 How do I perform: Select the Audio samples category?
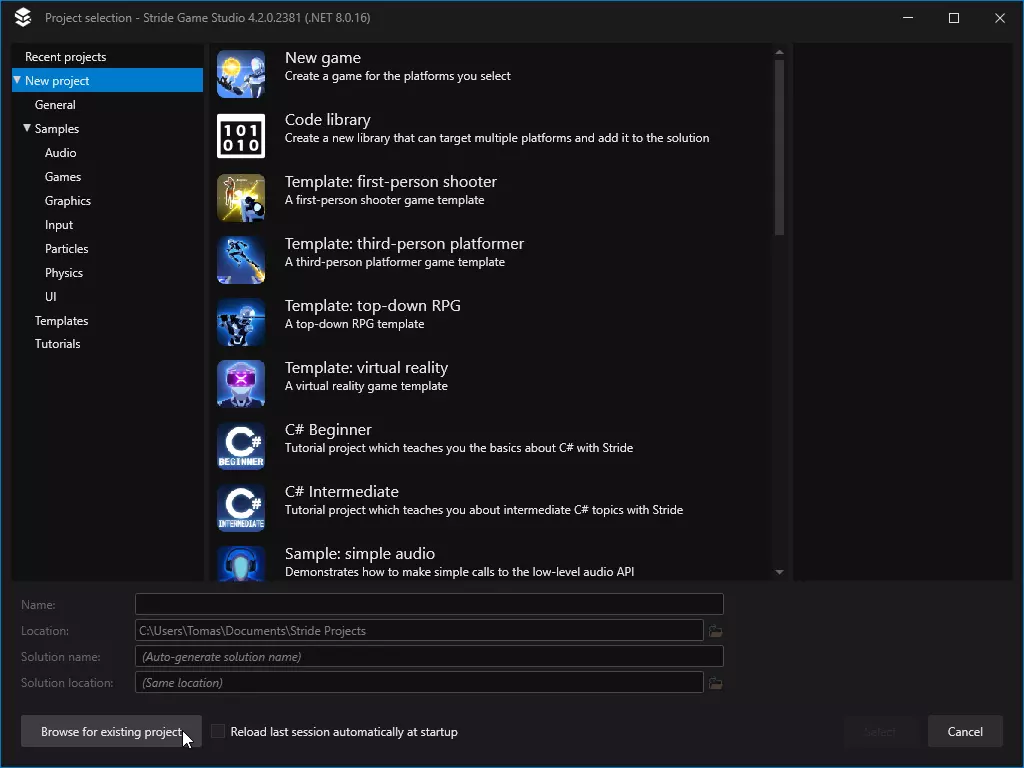(x=60, y=153)
